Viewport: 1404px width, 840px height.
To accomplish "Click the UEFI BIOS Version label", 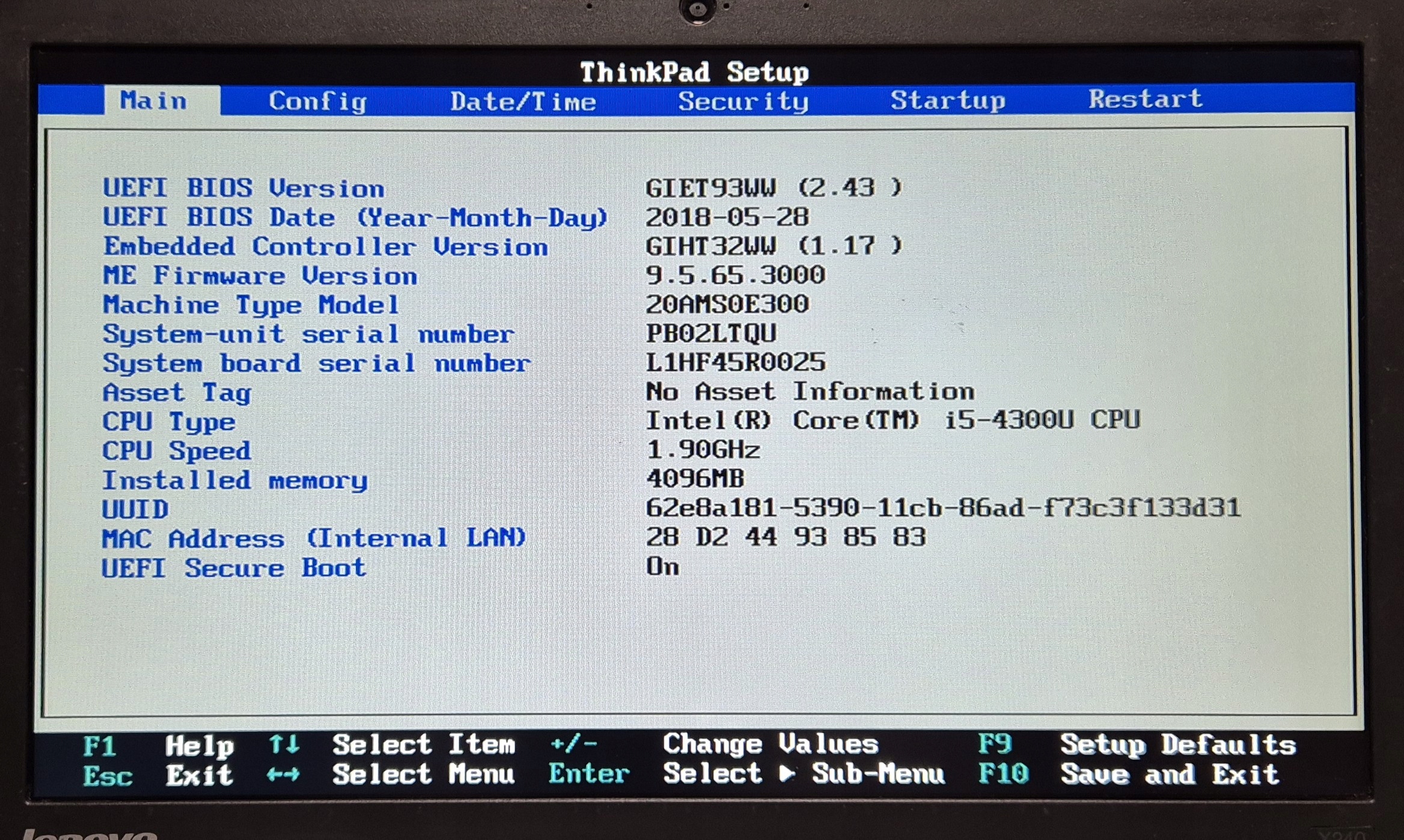I will (x=243, y=188).
